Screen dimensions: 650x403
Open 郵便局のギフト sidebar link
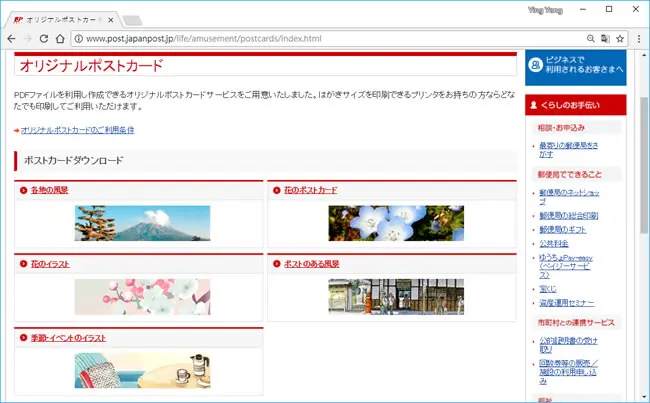click(x=563, y=229)
